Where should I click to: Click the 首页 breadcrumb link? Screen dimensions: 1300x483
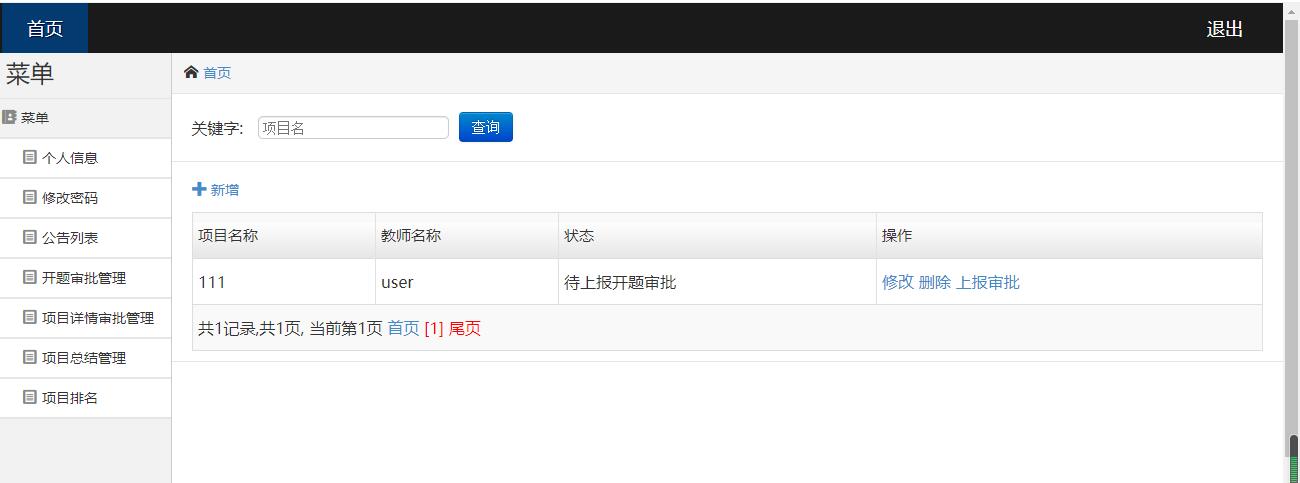217,73
